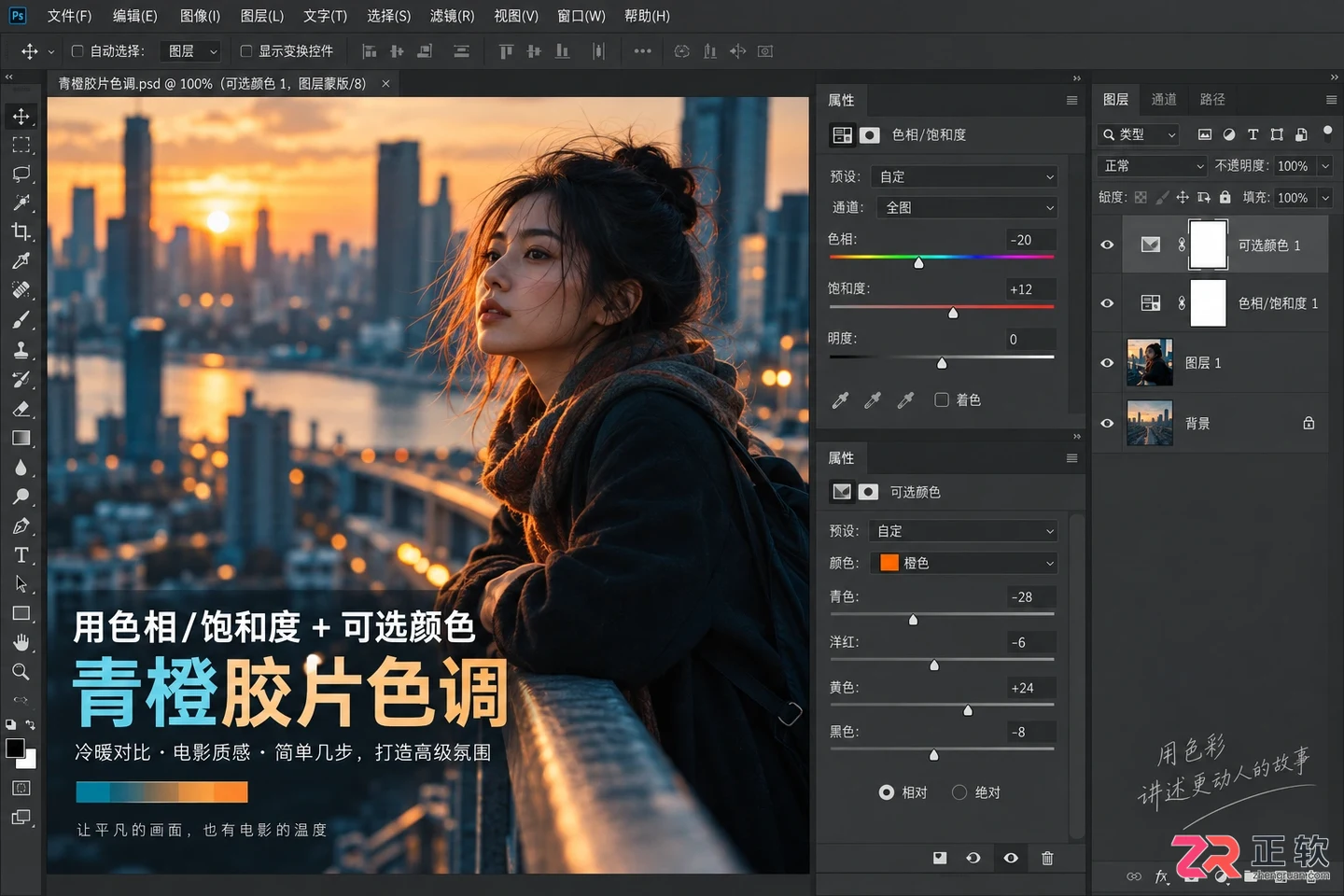This screenshot has height=896, width=1344.
Task: Open the 通道 全图 dropdown
Action: (x=968, y=207)
